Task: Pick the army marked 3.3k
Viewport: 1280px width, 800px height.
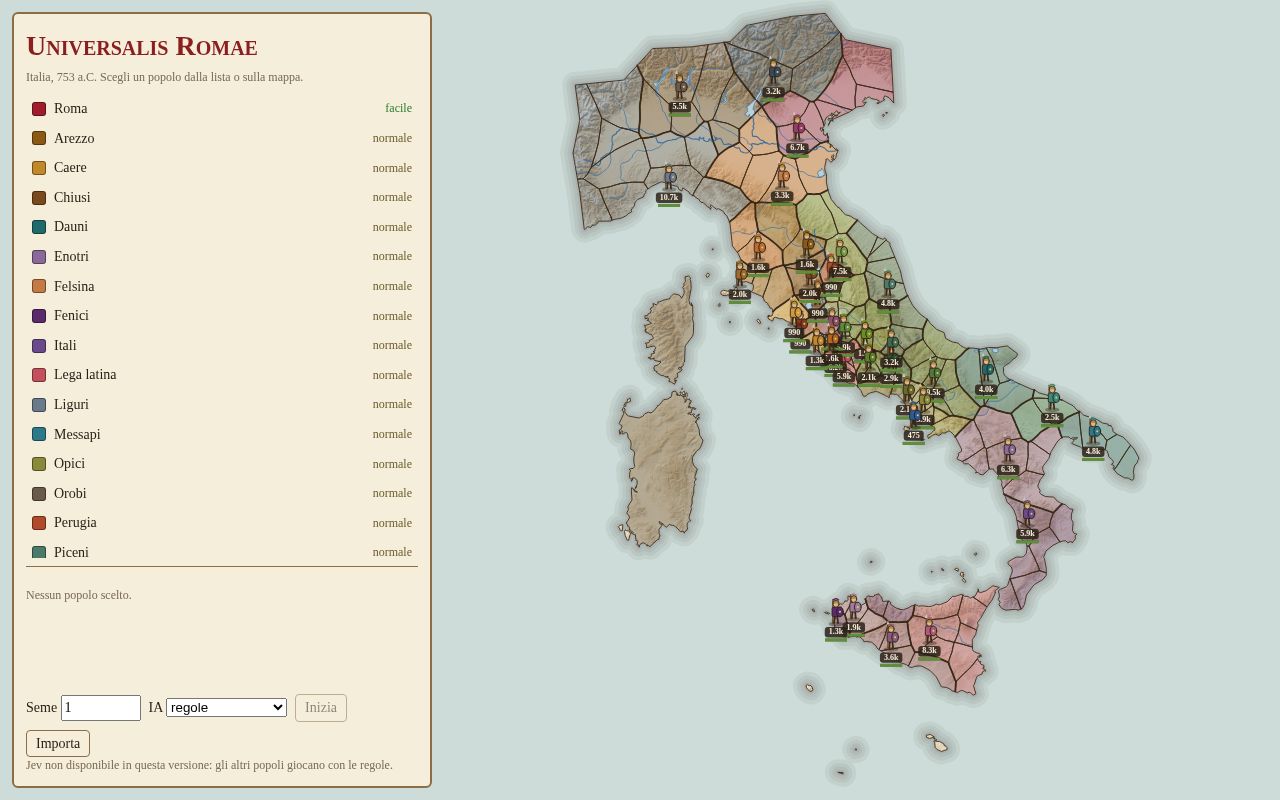Action: [782, 182]
